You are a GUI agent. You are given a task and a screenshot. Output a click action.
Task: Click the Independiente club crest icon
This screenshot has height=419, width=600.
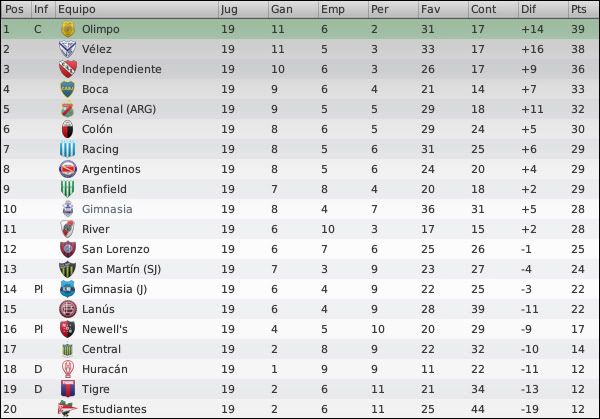point(68,69)
